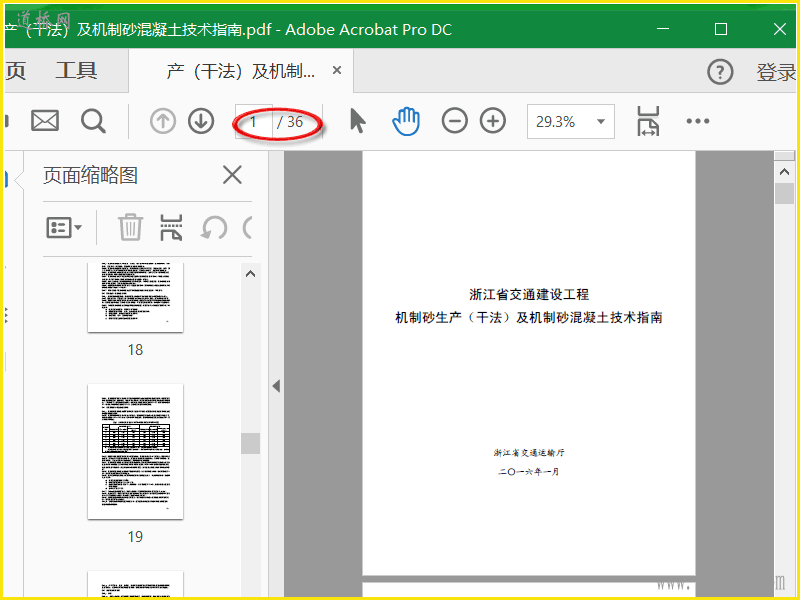
Task: Minimize the Acrobat window
Action: [x=663, y=29]
